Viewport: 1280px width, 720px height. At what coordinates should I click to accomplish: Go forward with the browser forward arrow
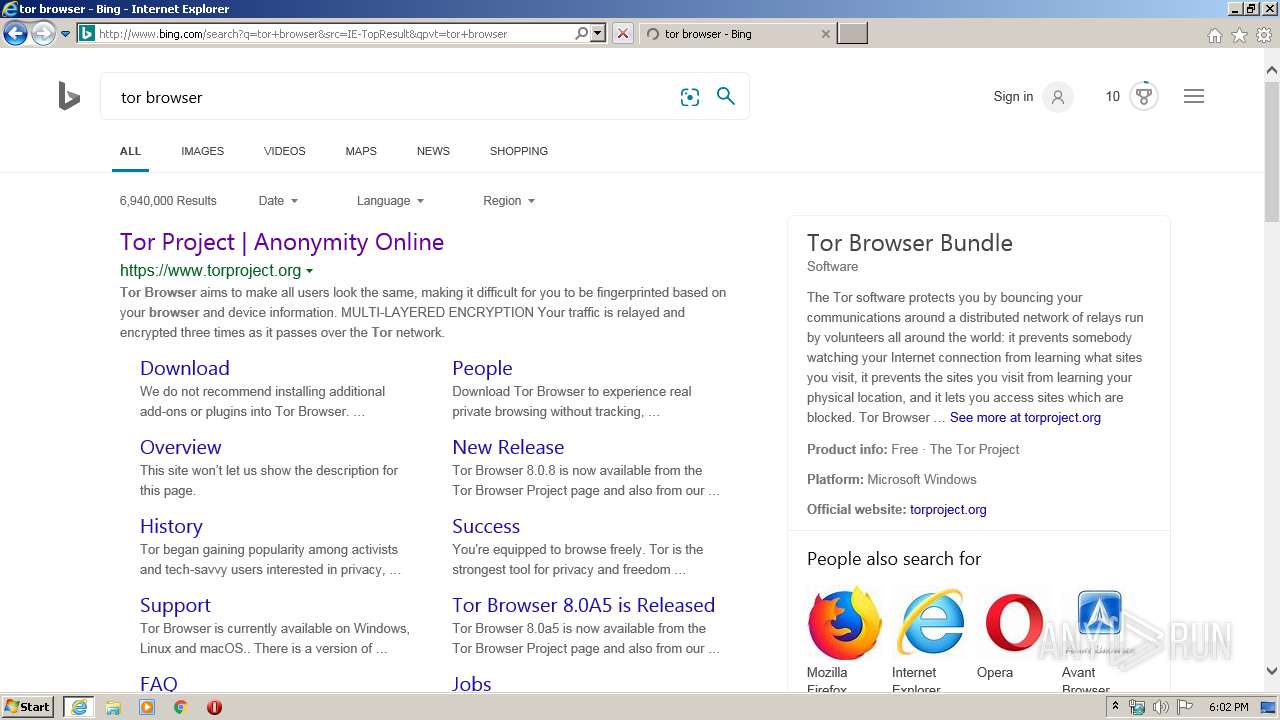coord(42,33)
